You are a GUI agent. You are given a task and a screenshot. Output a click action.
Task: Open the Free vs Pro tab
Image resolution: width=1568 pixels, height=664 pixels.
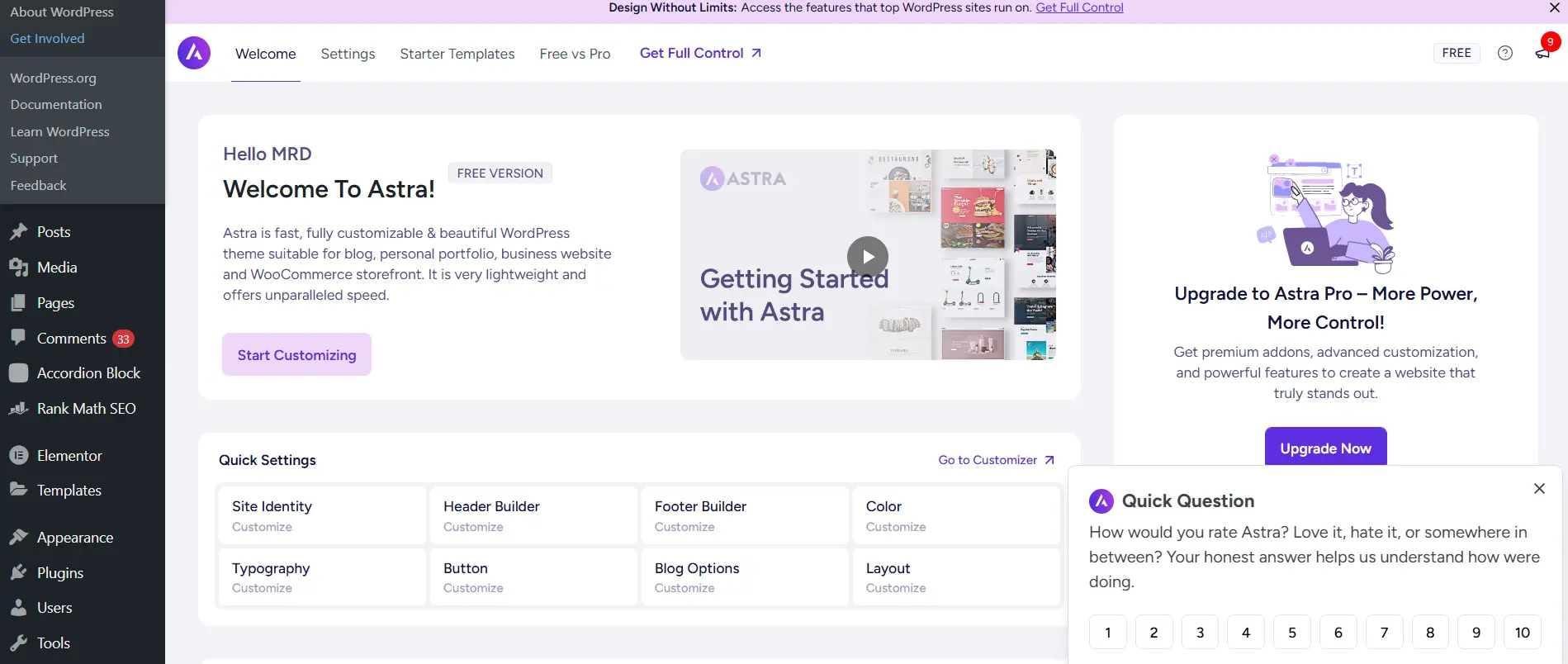click(575, 54)
